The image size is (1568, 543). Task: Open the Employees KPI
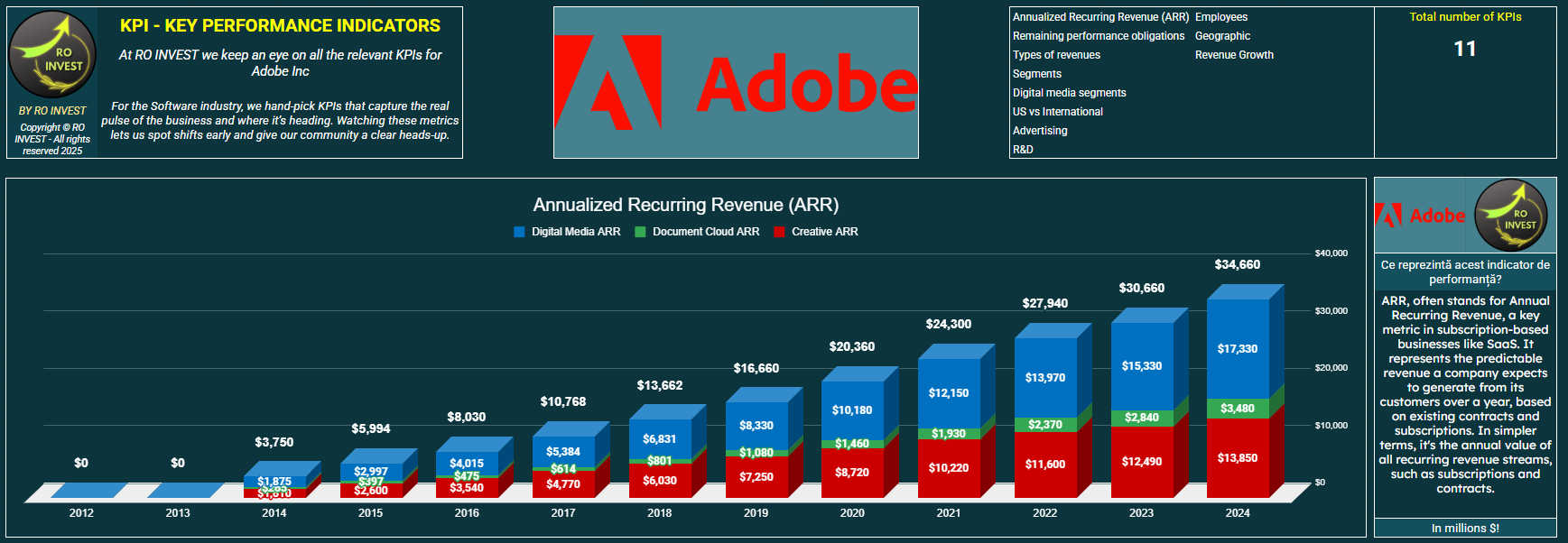[x=1220, y=17]
